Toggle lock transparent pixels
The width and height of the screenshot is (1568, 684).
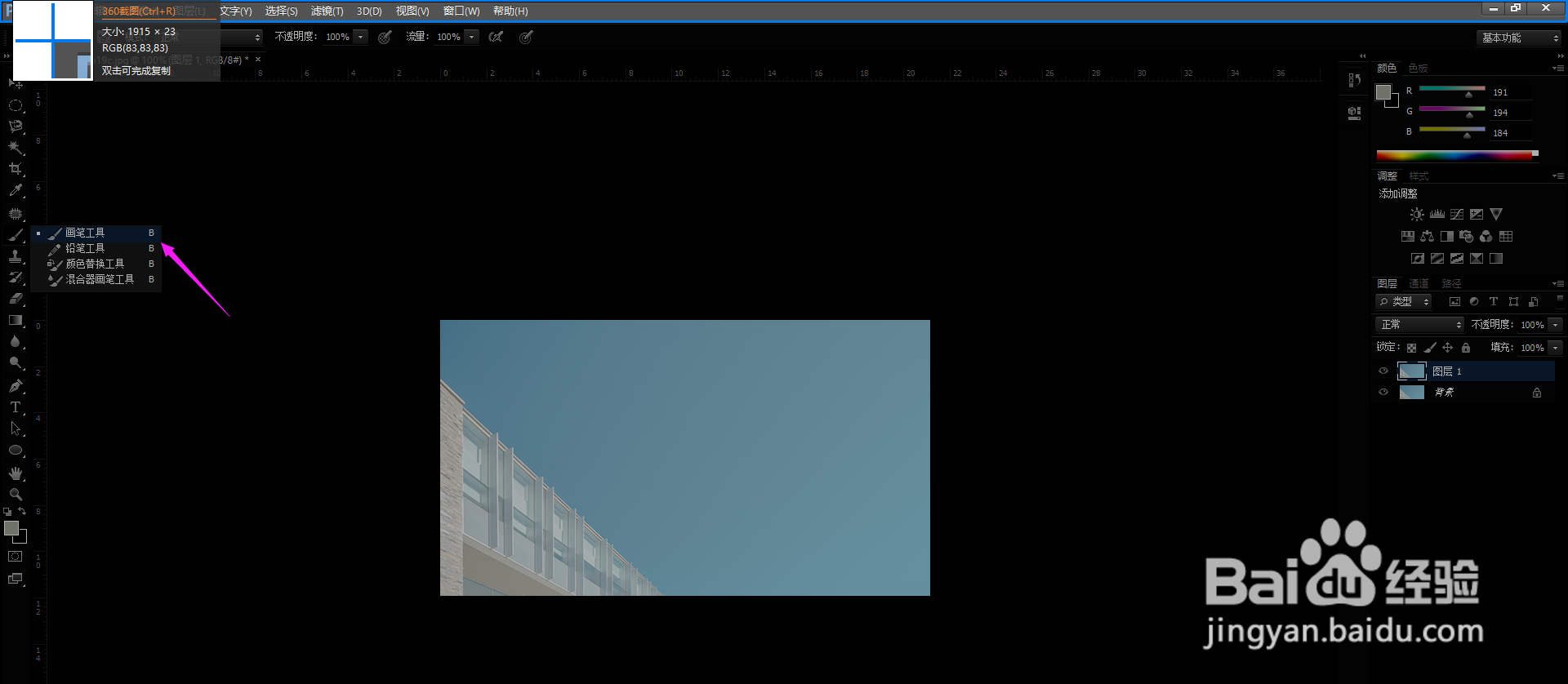point(1411,348)
